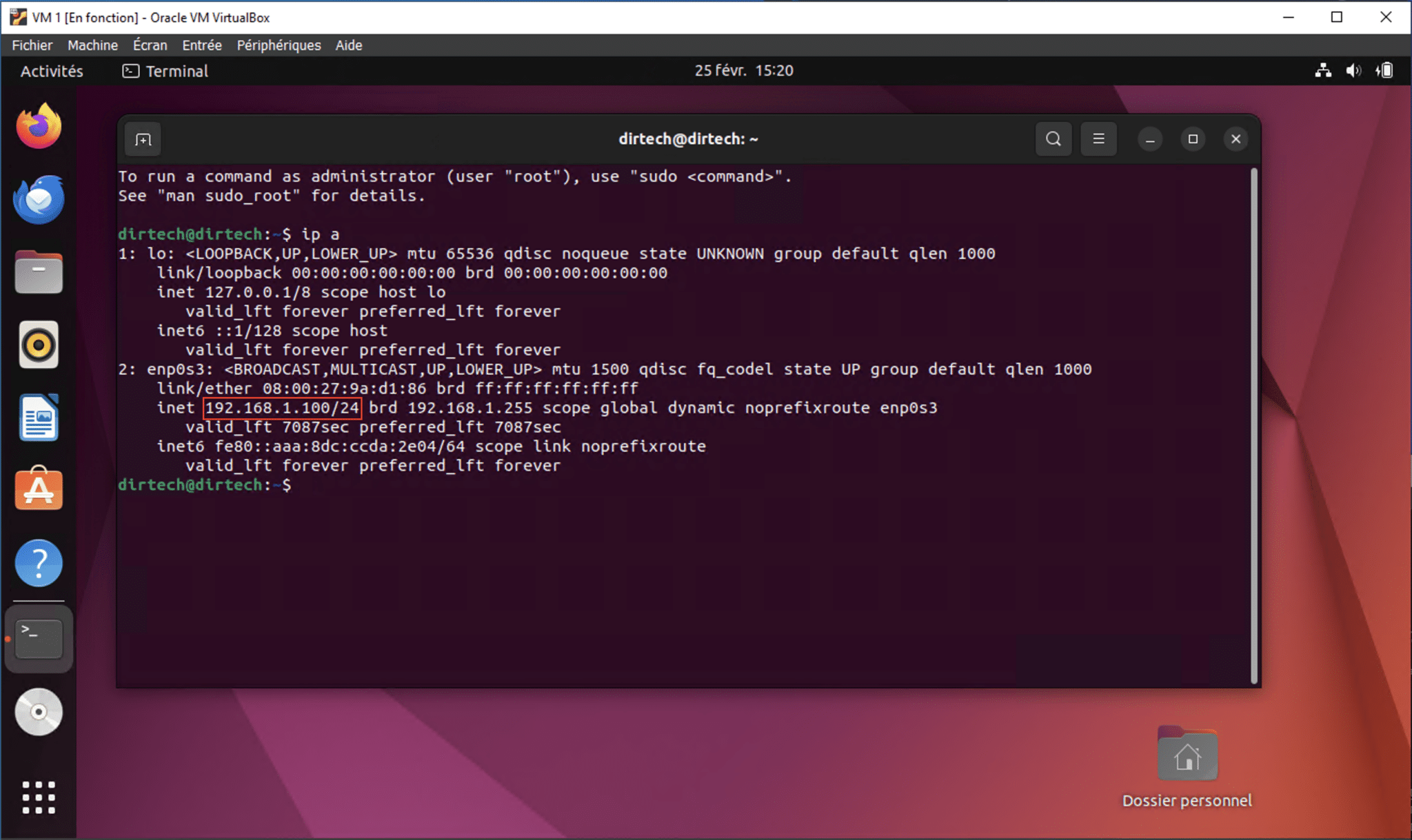Launch Firefox from the dock

(x=38, y=126)
